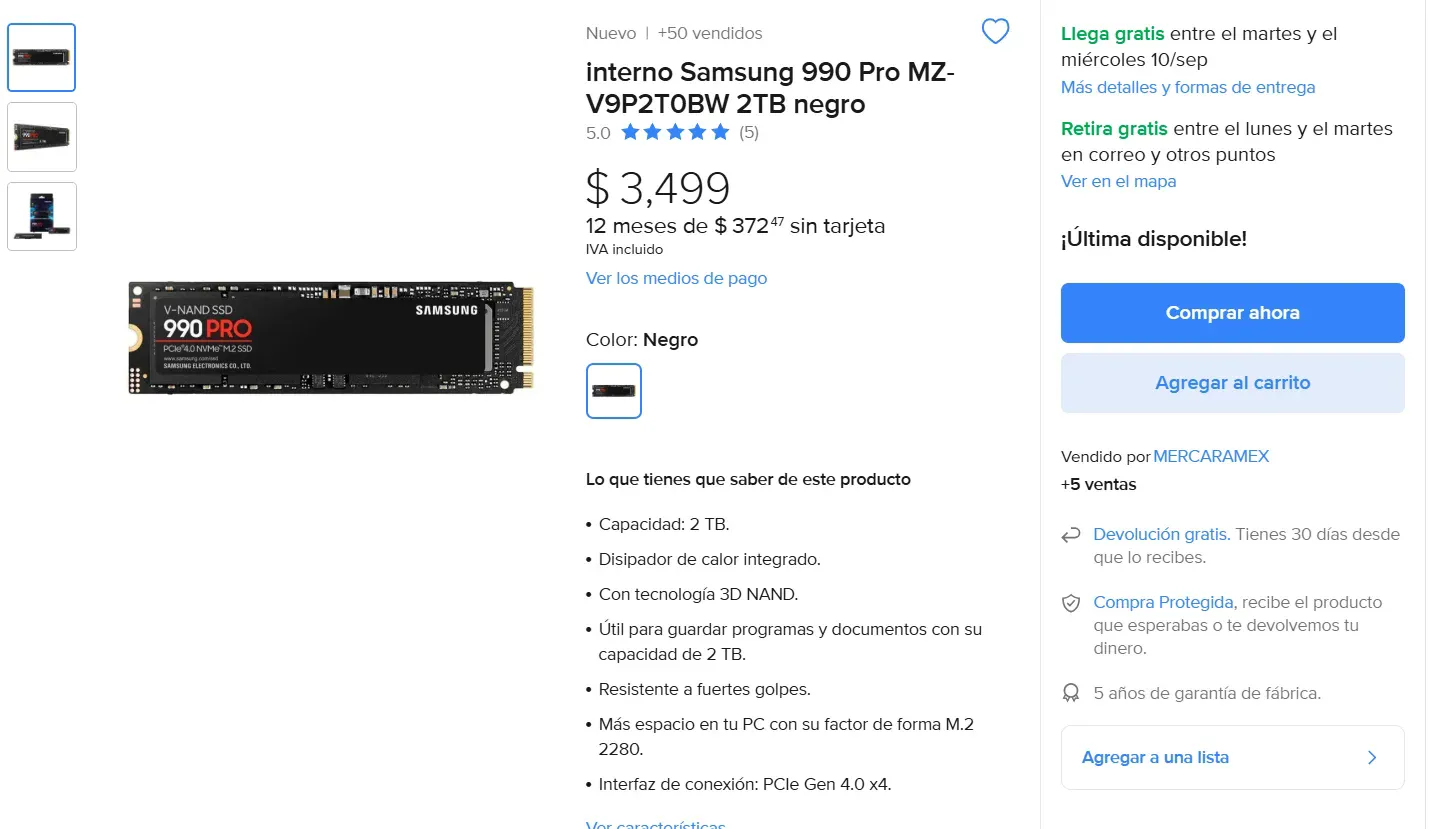Screen dimensions: 1445x829
Task: Expand the Agregar a una lista chevron
Action: [1372, 757]
